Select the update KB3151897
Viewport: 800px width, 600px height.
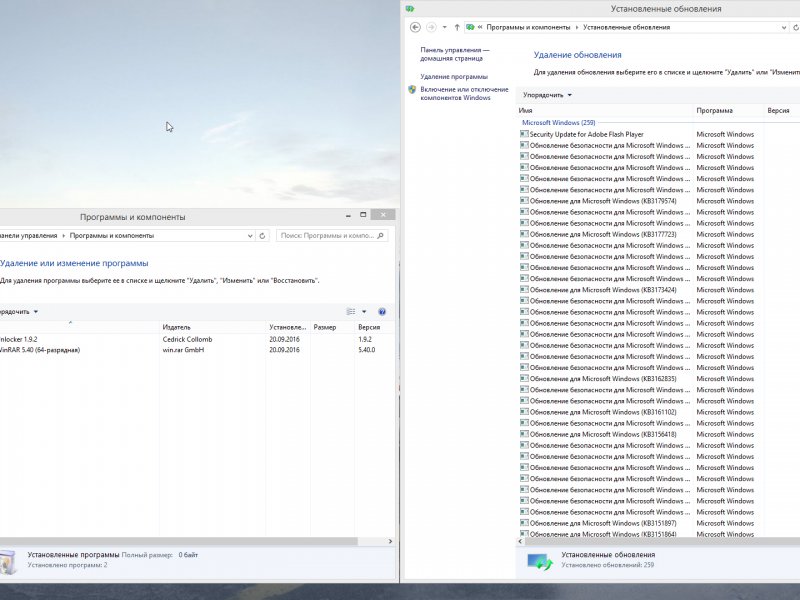[x=603, y=523]
